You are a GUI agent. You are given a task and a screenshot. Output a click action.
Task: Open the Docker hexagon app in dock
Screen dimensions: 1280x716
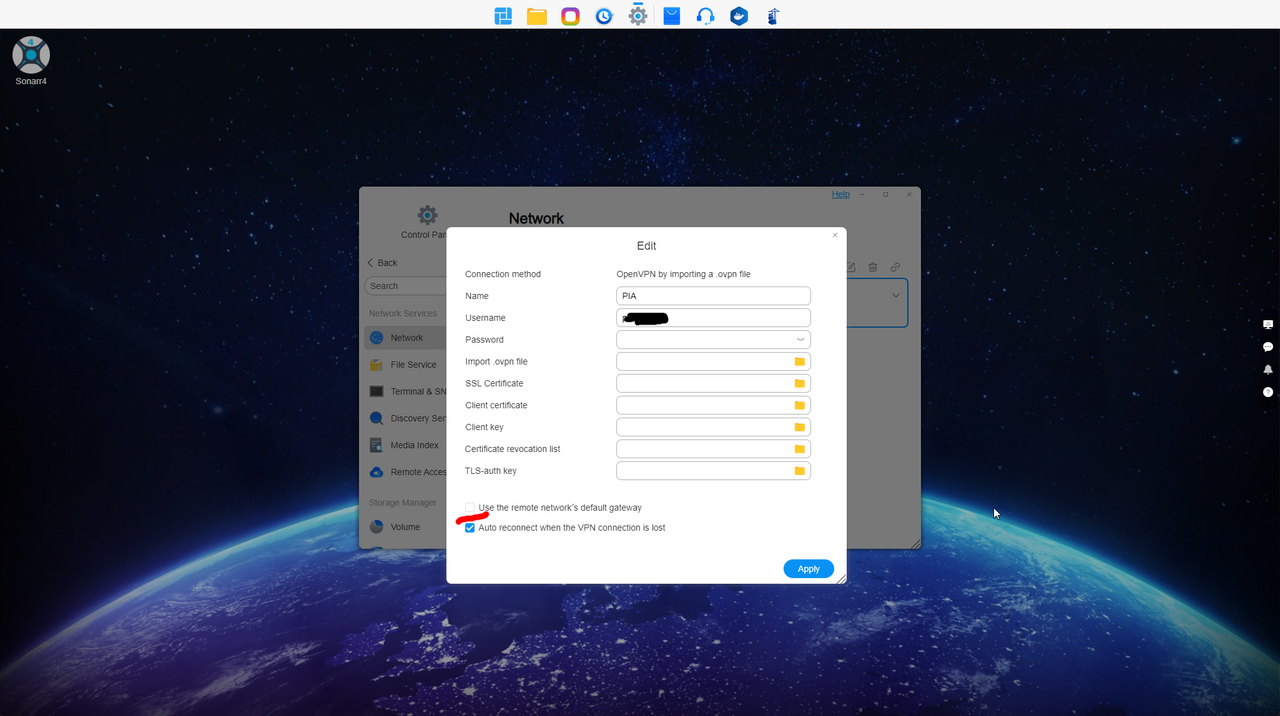tap(739, 16)
